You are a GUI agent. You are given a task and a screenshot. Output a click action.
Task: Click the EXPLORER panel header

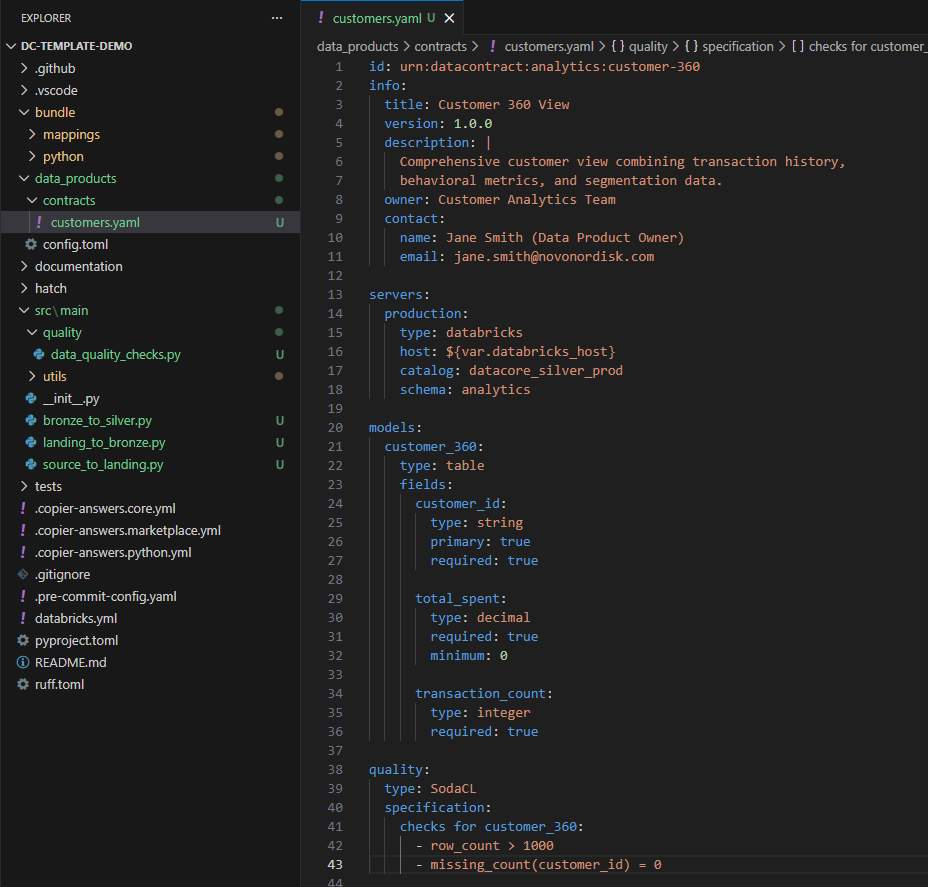tap(46, 18)
